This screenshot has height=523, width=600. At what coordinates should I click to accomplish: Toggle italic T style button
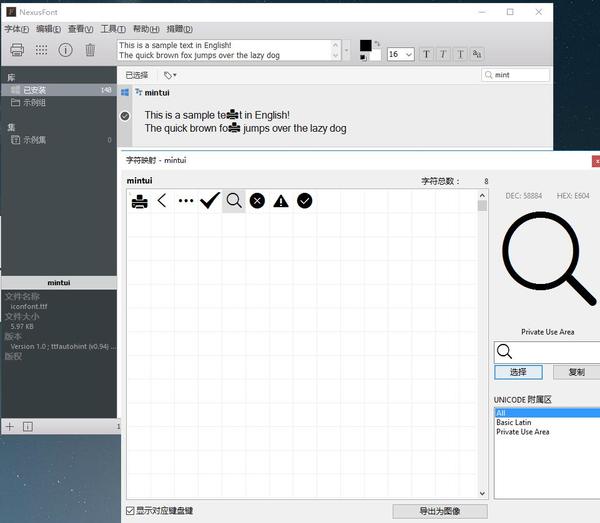coord(443,54)
